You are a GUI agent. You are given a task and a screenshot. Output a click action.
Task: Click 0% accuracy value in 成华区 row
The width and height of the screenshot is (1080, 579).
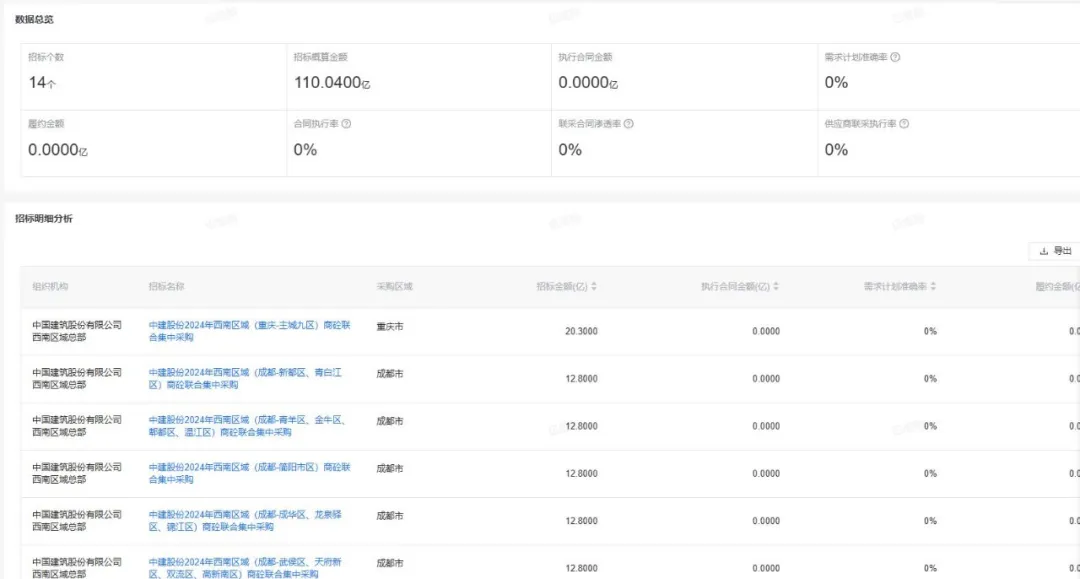930,521
